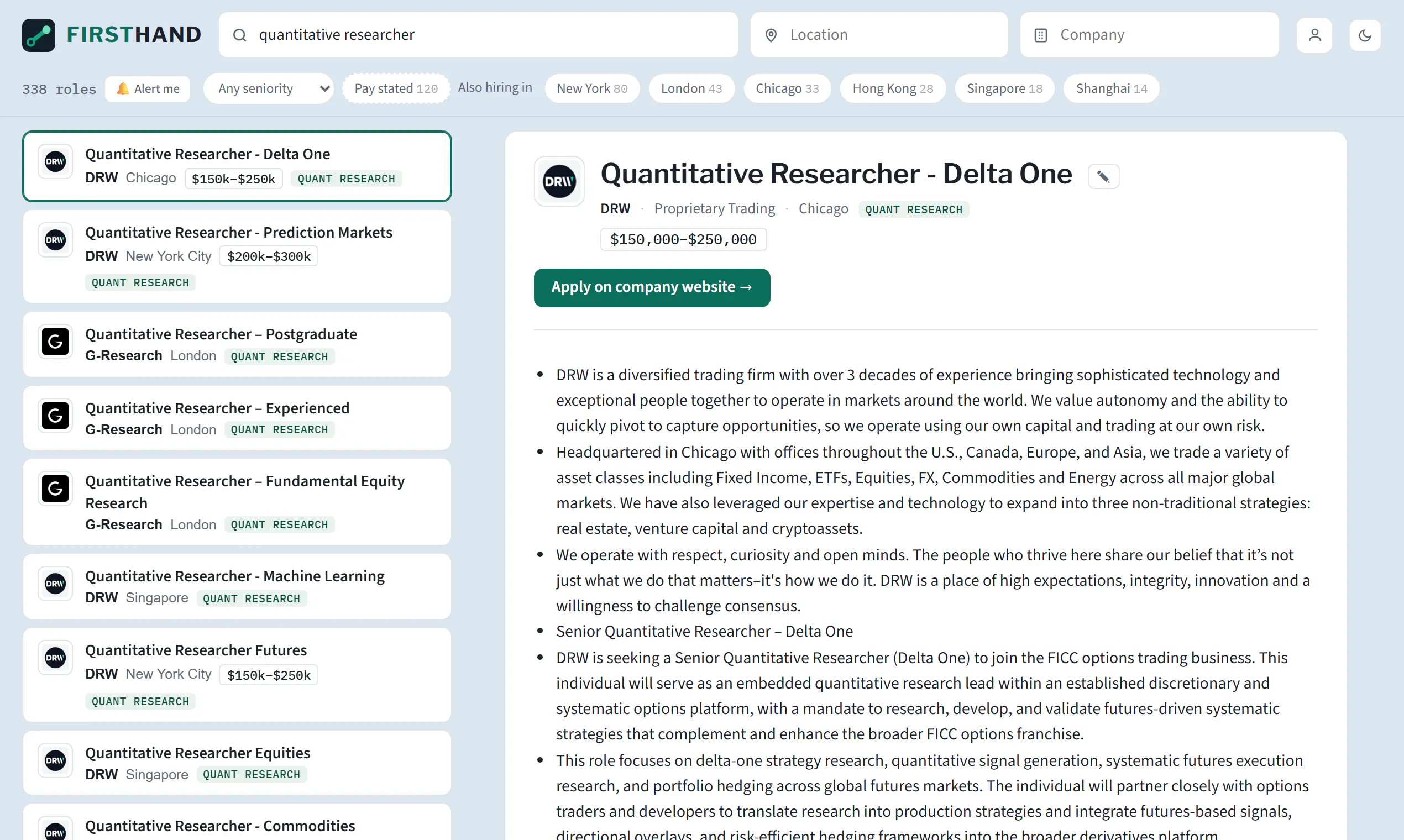The width and height of the screenshot is (1404, 840).
Task: Click the location pin icon
Action: click(x=771, y=35)
